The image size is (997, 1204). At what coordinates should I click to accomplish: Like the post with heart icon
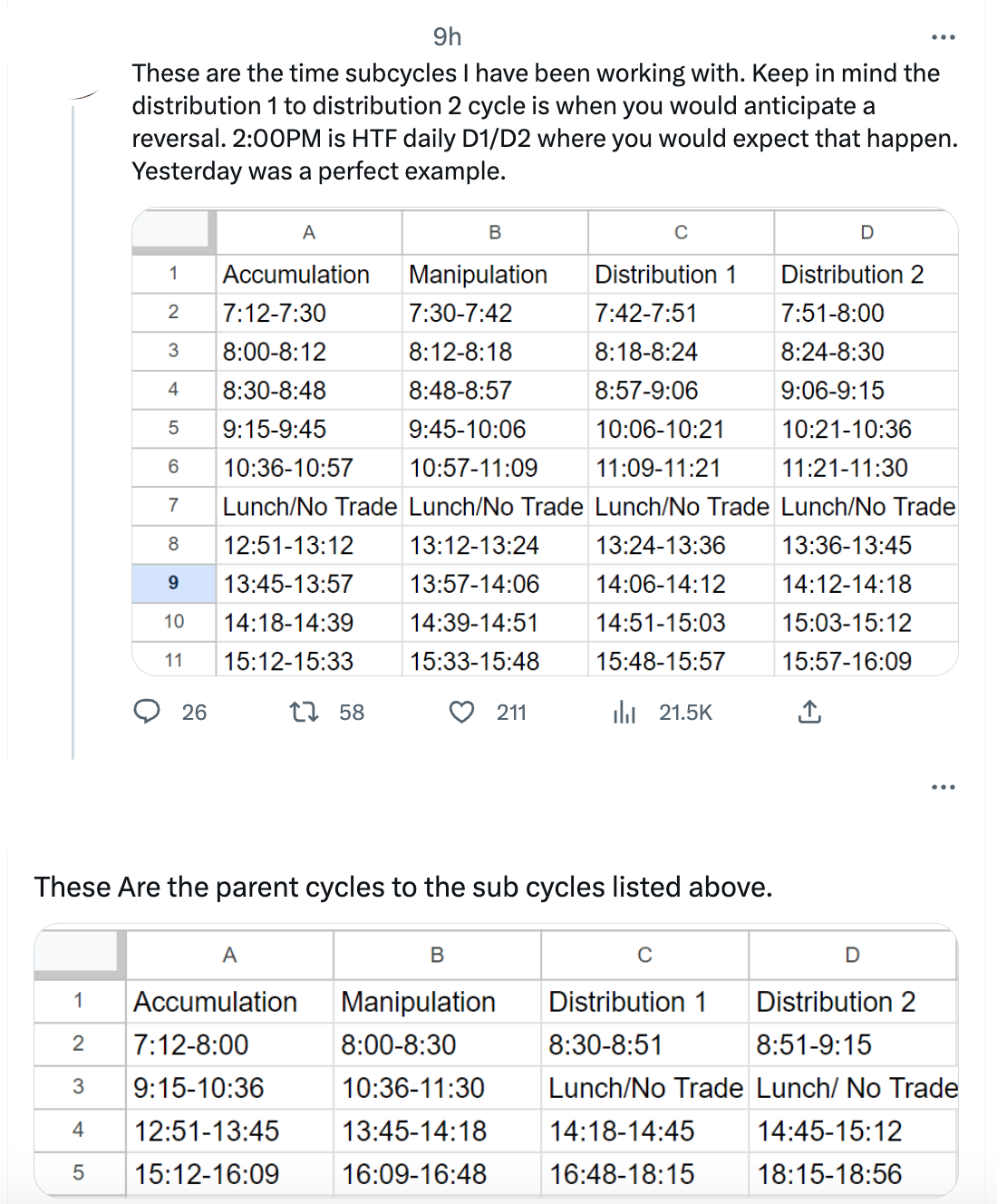pyautogui.click(x=462, y=712)
